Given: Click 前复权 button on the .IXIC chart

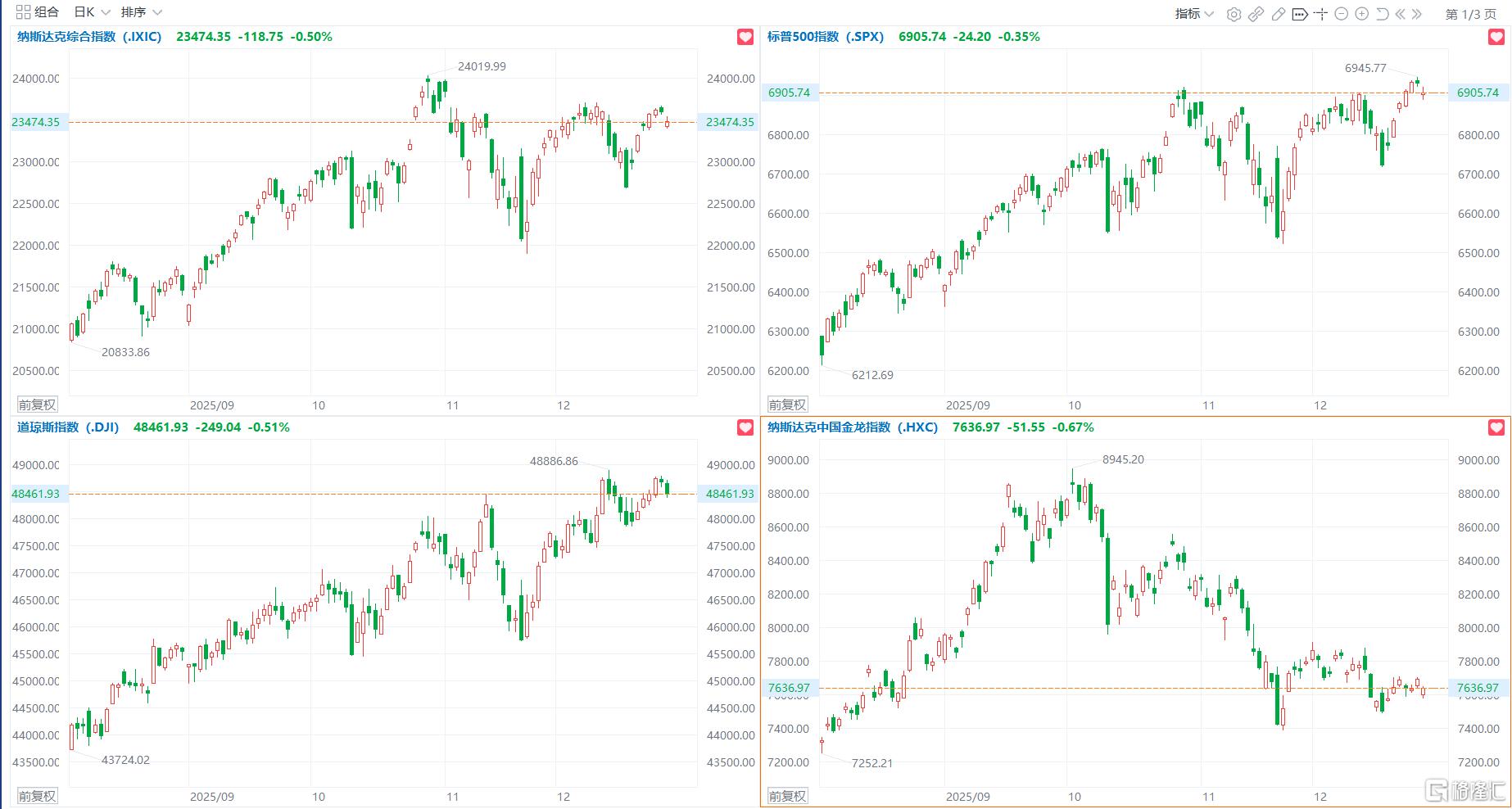Looking at the screenshot, I should pos(38,404).
